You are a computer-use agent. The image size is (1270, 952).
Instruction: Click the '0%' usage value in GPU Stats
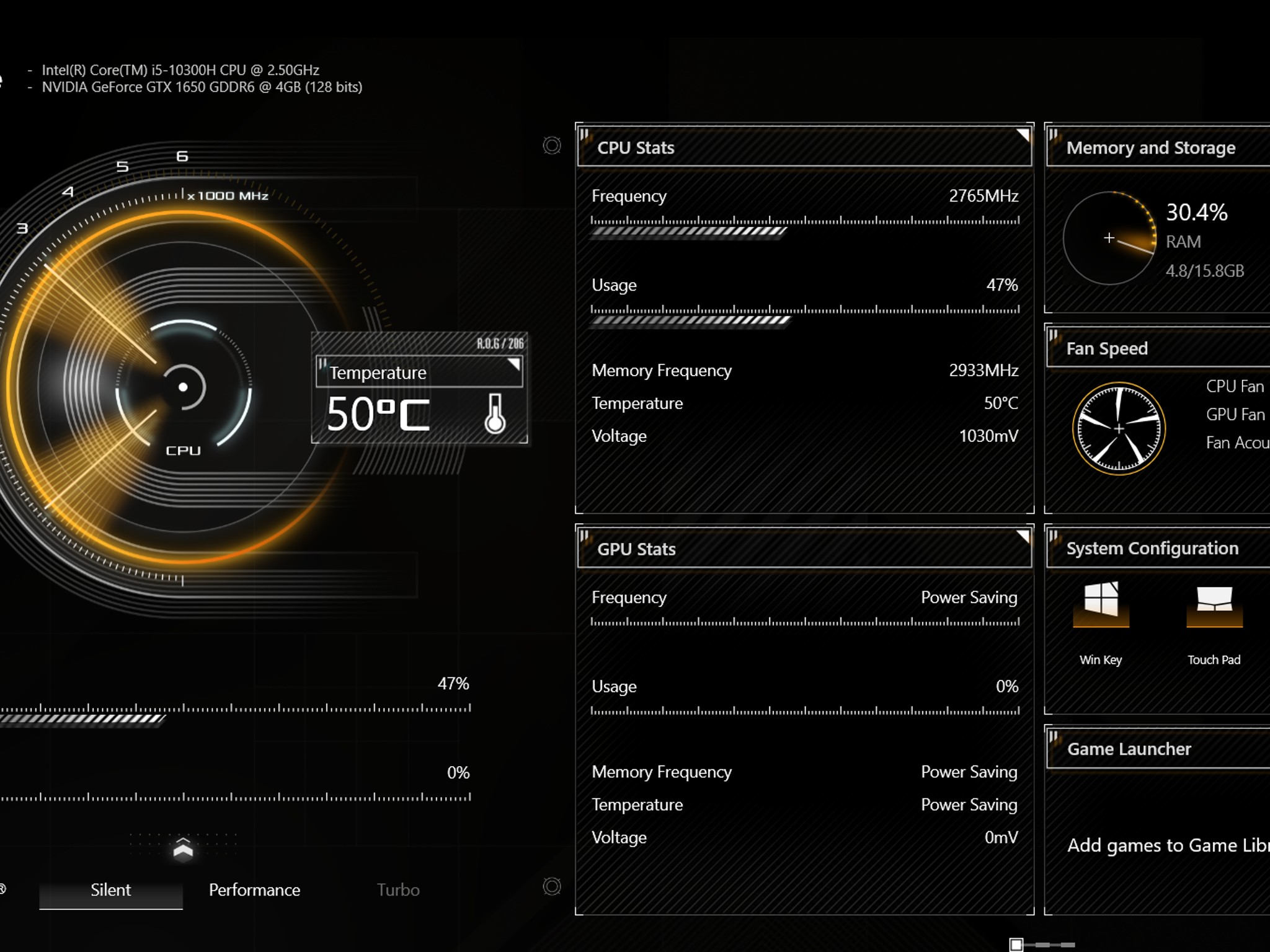pyautogui.click(x=1007, y=687)
